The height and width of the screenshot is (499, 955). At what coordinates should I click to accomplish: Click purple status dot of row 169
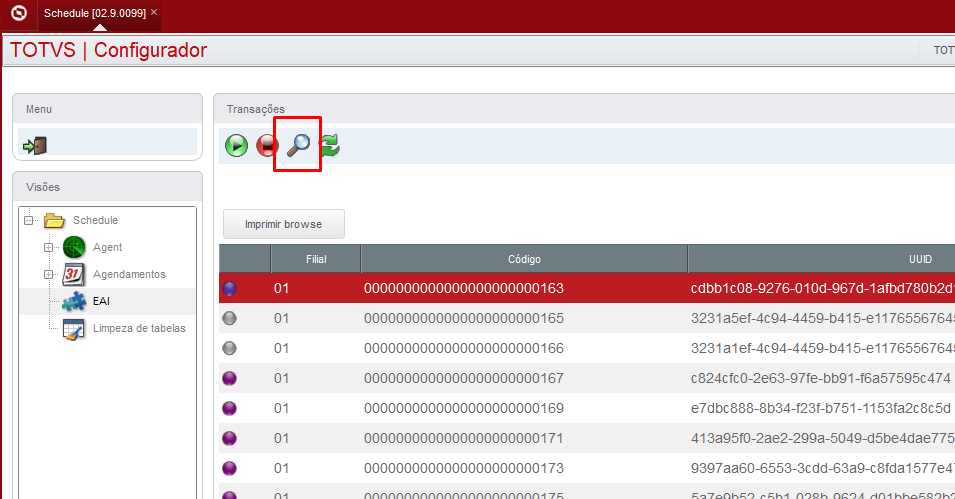click(230, 408)
